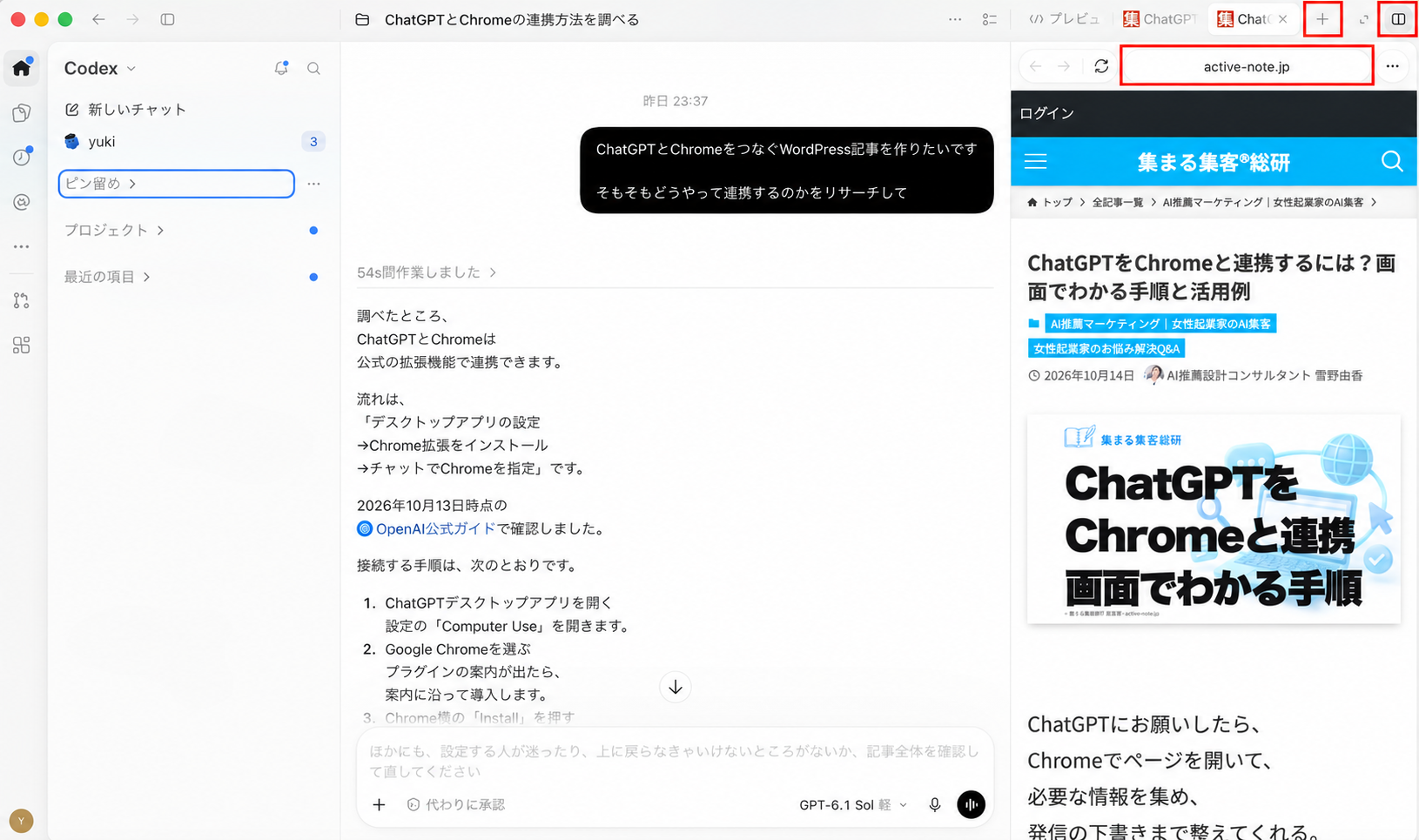
Task: Toggle the right split panel
Action: click(1398, 19)
